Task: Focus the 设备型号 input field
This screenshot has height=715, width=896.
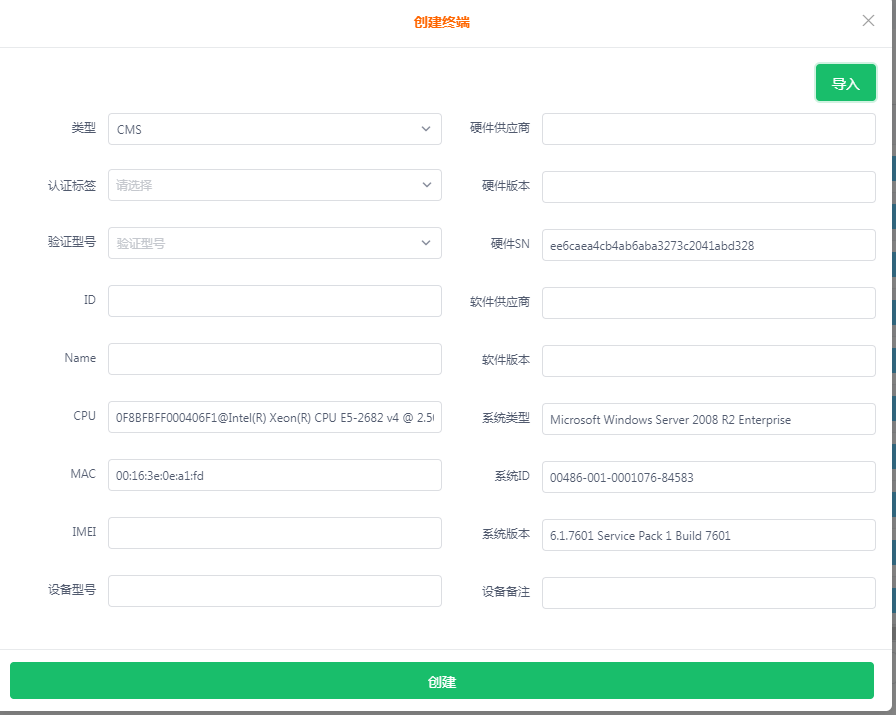Action: pos(274,591)
